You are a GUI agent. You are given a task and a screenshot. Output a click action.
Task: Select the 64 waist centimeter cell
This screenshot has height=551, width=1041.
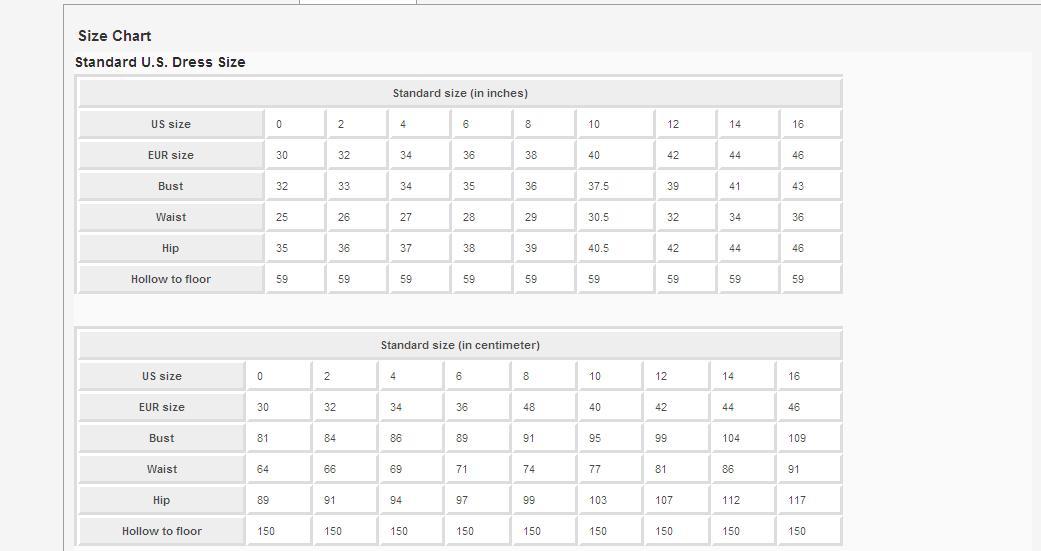point(263,469)
